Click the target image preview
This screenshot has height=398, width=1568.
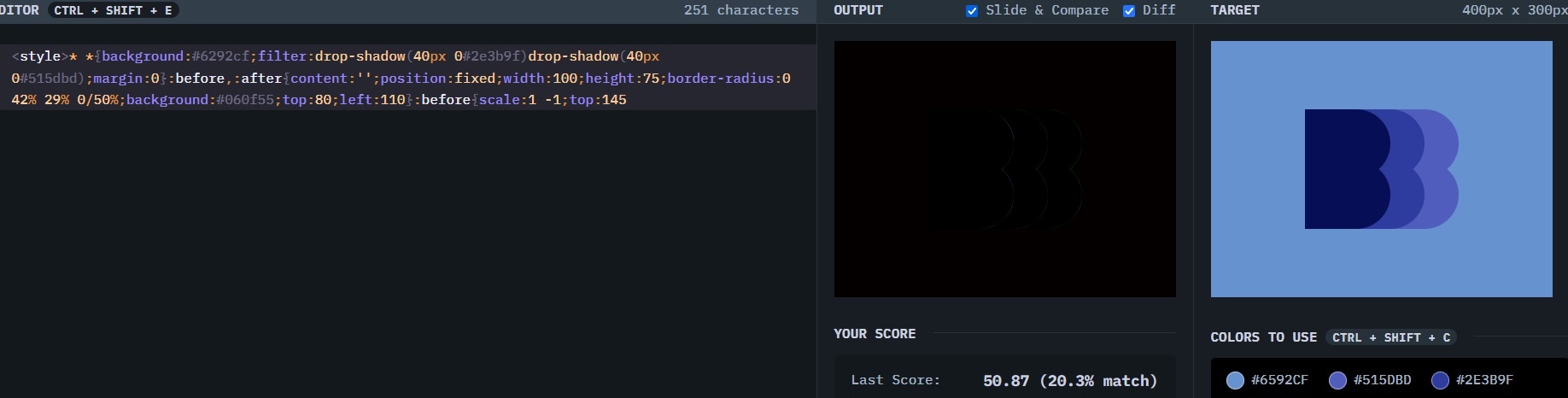(x=1382, y=169)
